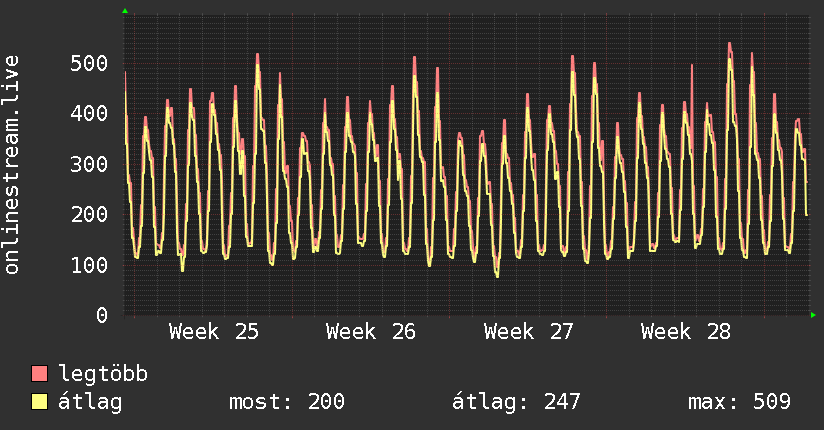Click the green arrow ending the x-axis
Viewport: 824px width, 430px height.
[813, 315]
